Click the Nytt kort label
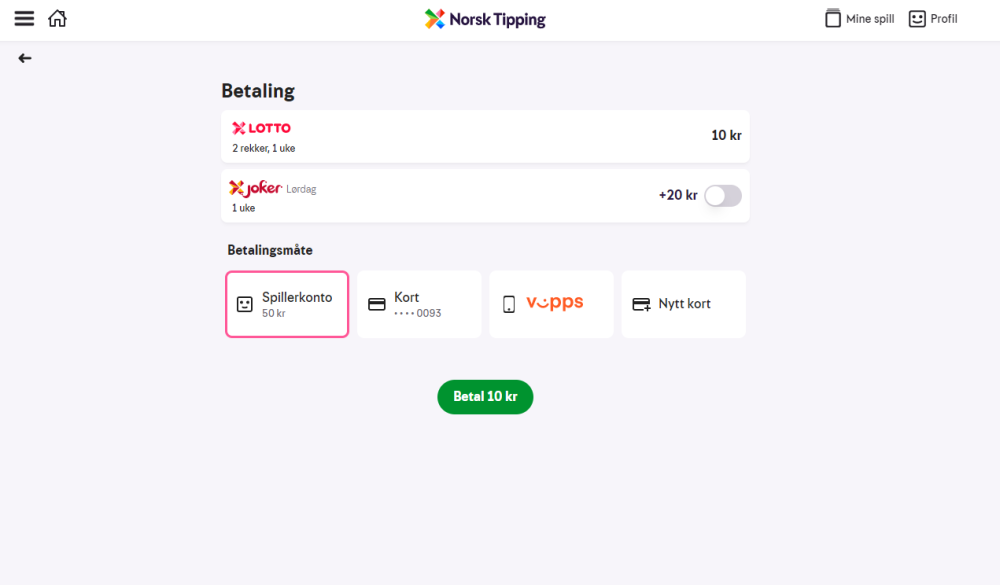Screen dimensions: 1000x585 click(x=684, y=304)
